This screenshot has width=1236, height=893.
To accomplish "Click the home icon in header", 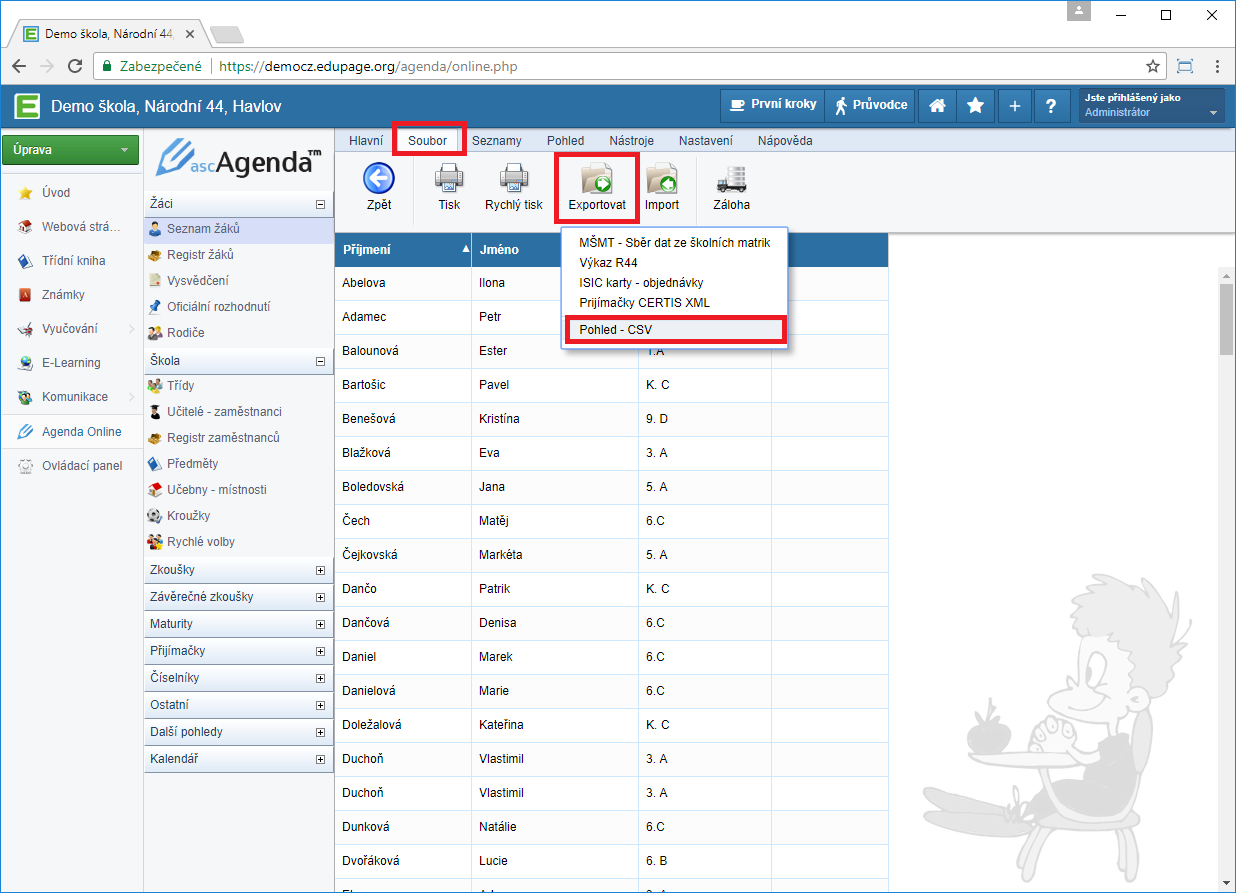I will tap(937, 105).
